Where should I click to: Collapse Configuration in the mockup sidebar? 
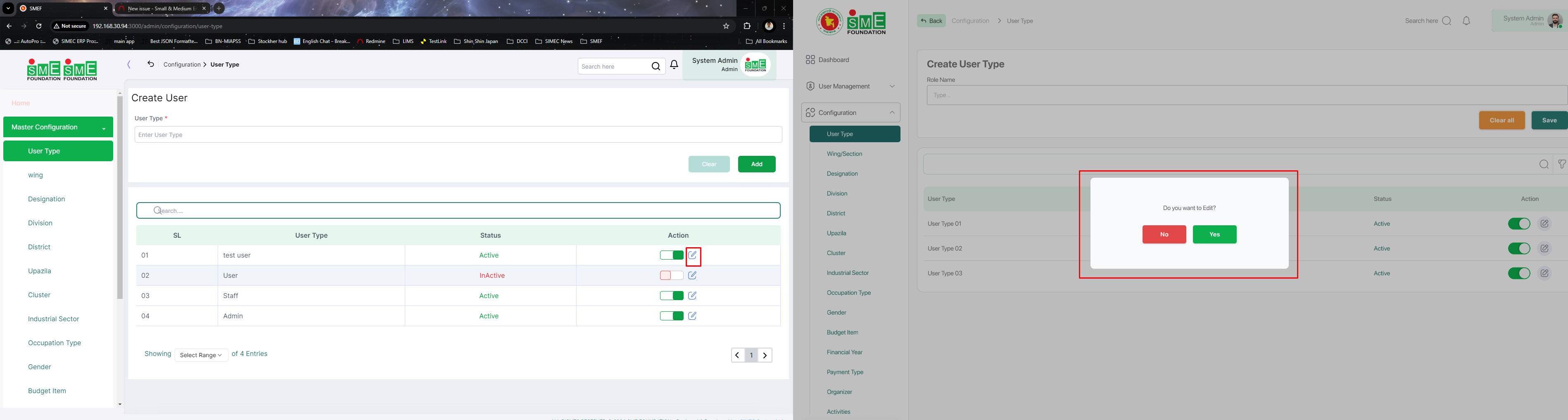[x=851, y=113]
